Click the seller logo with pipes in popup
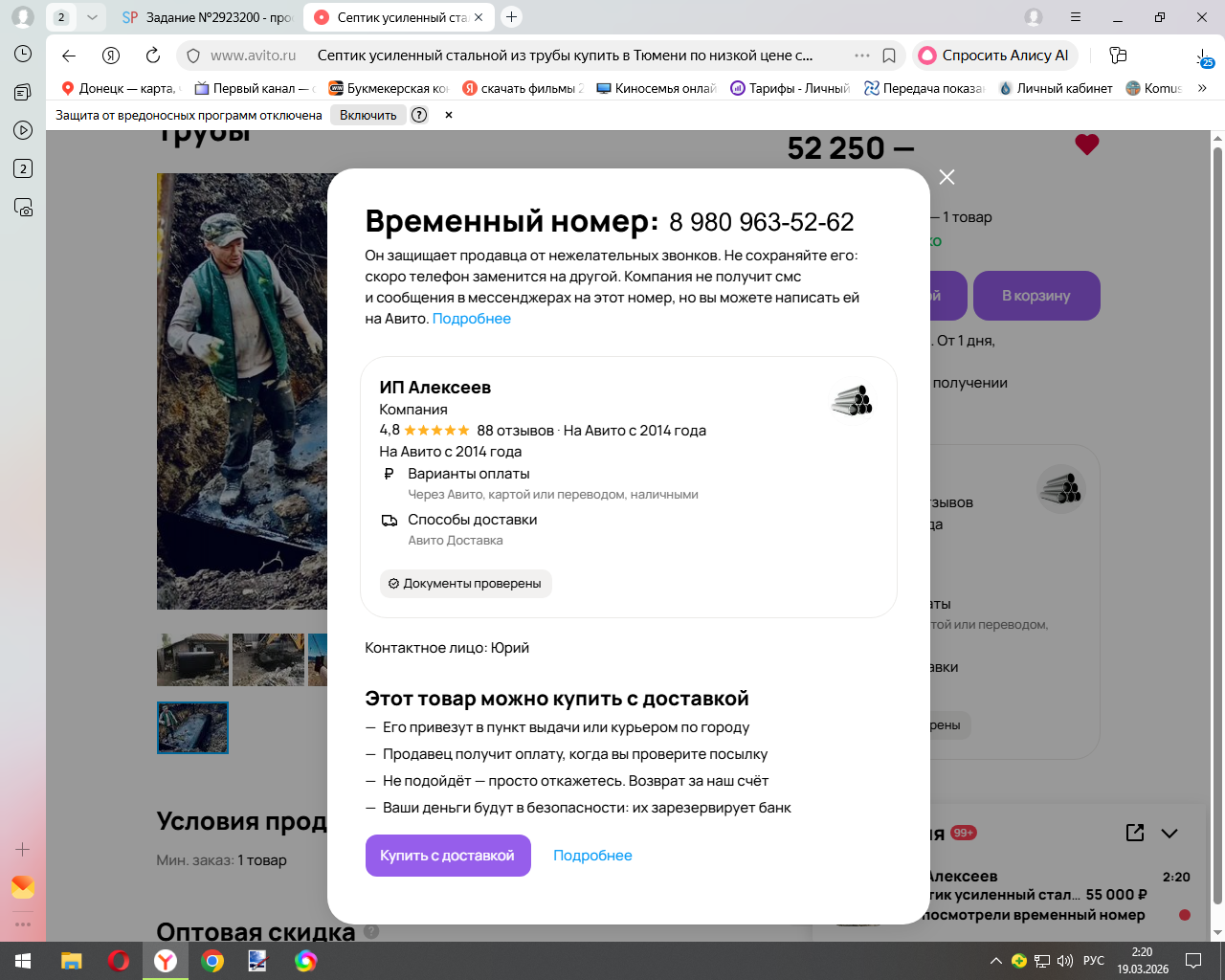 [x=853, y=401]
